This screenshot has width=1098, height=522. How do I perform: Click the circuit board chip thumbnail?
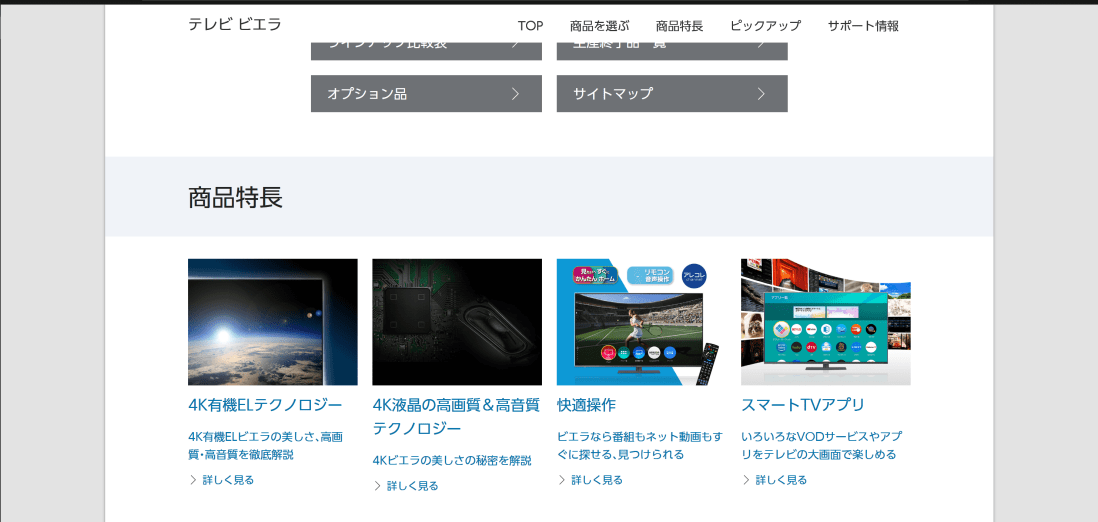pos(456,322)
